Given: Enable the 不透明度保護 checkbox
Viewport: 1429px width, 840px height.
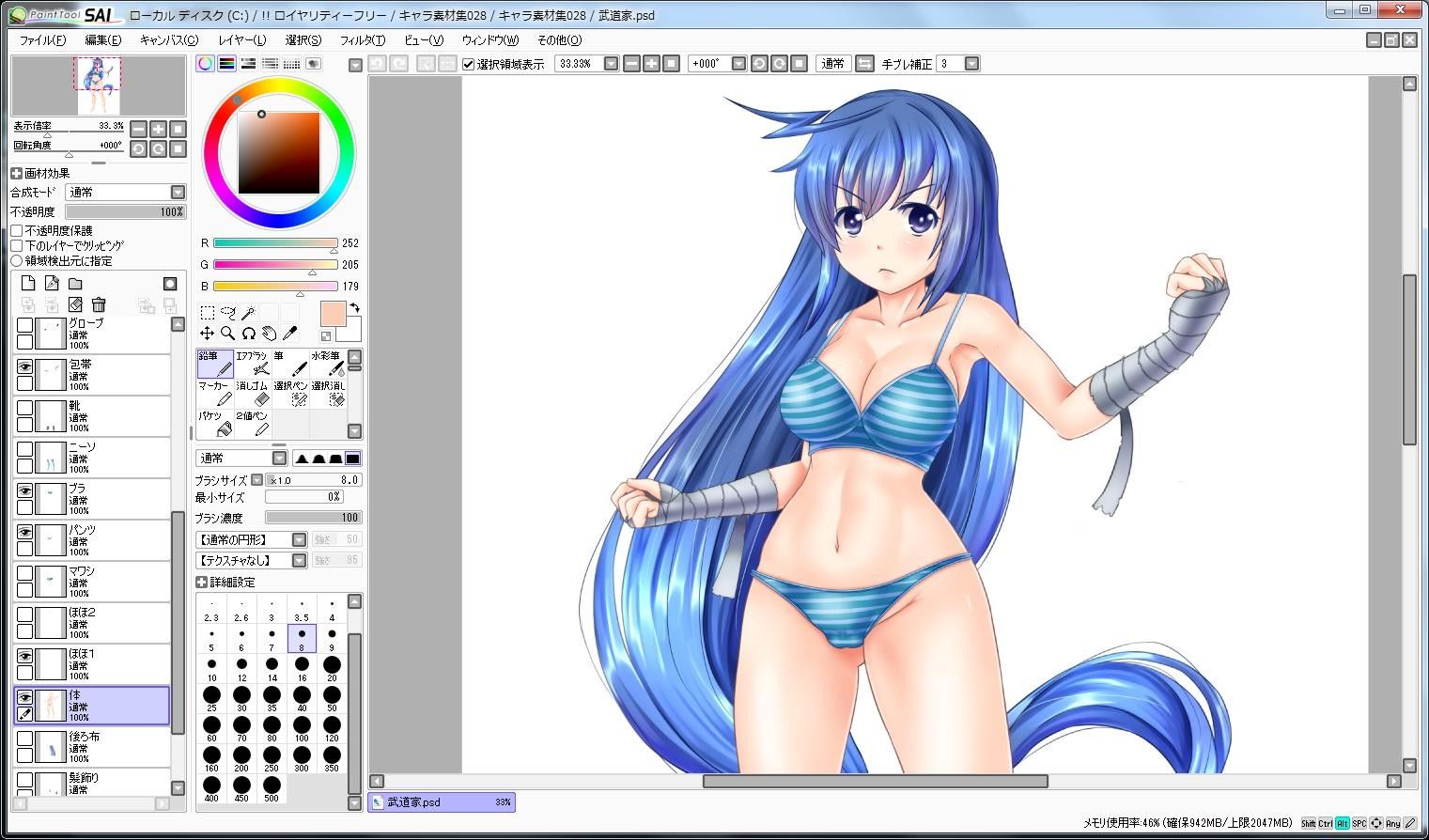Looking at the screenshot, I should pyautogui.click(x=17, y=230).
